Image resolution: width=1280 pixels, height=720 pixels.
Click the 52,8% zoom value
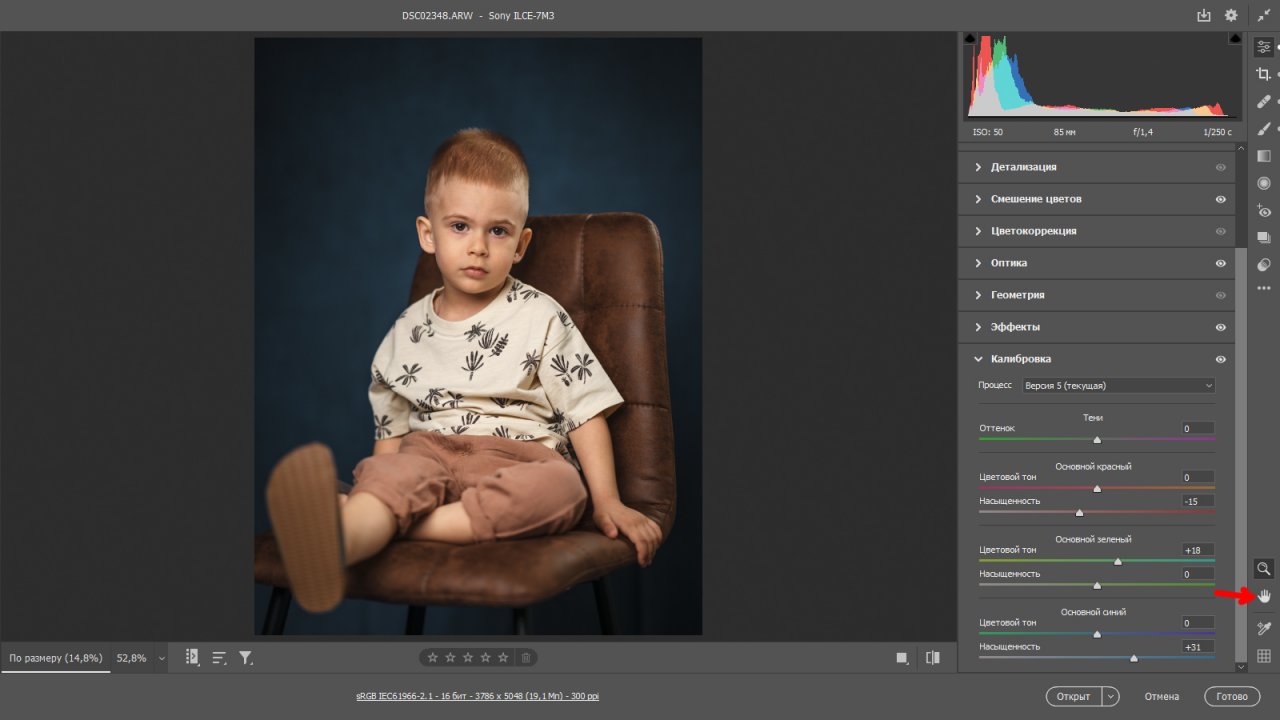pos(131,658)
